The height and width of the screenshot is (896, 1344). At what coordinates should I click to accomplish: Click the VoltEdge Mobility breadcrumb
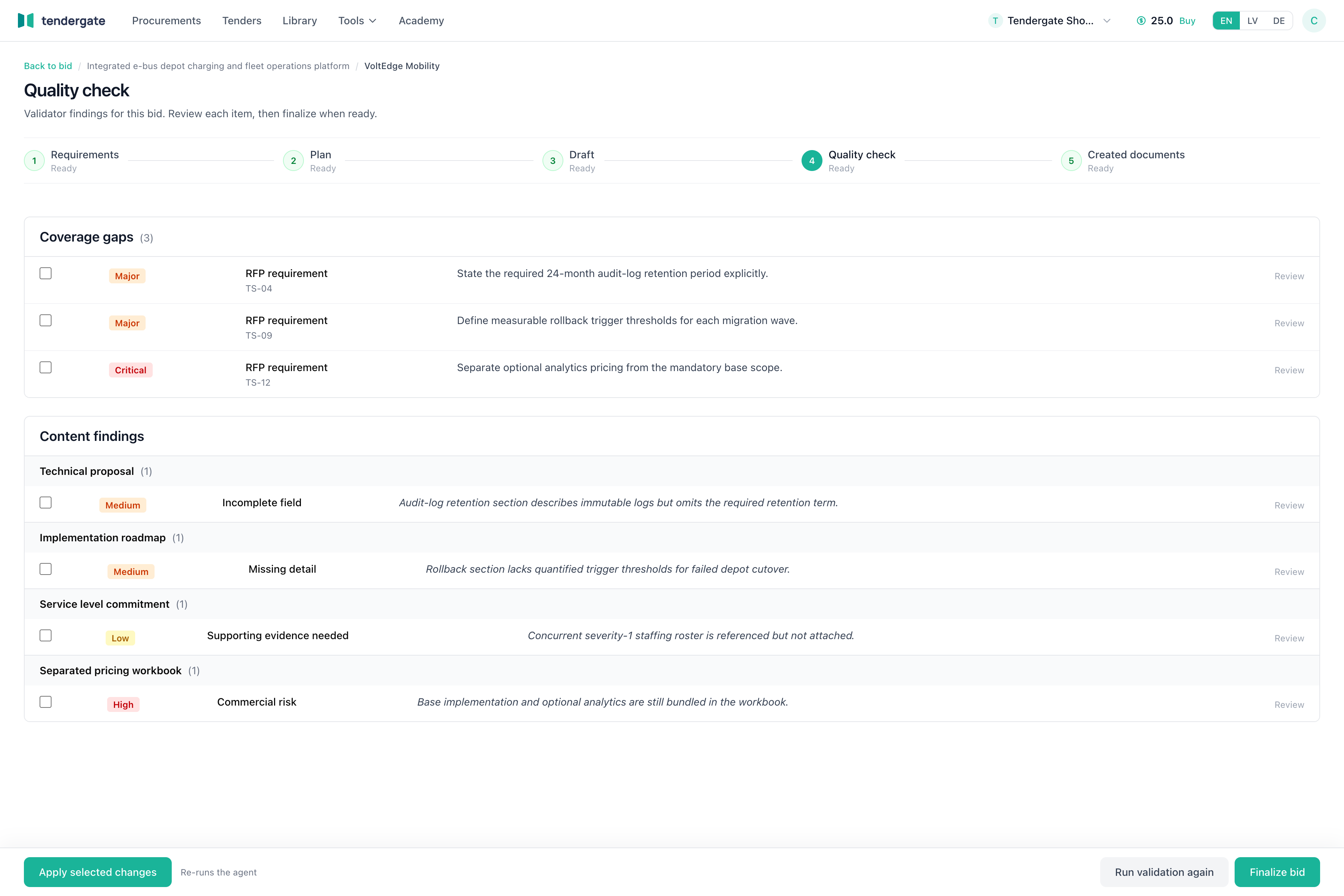point(402,66)
